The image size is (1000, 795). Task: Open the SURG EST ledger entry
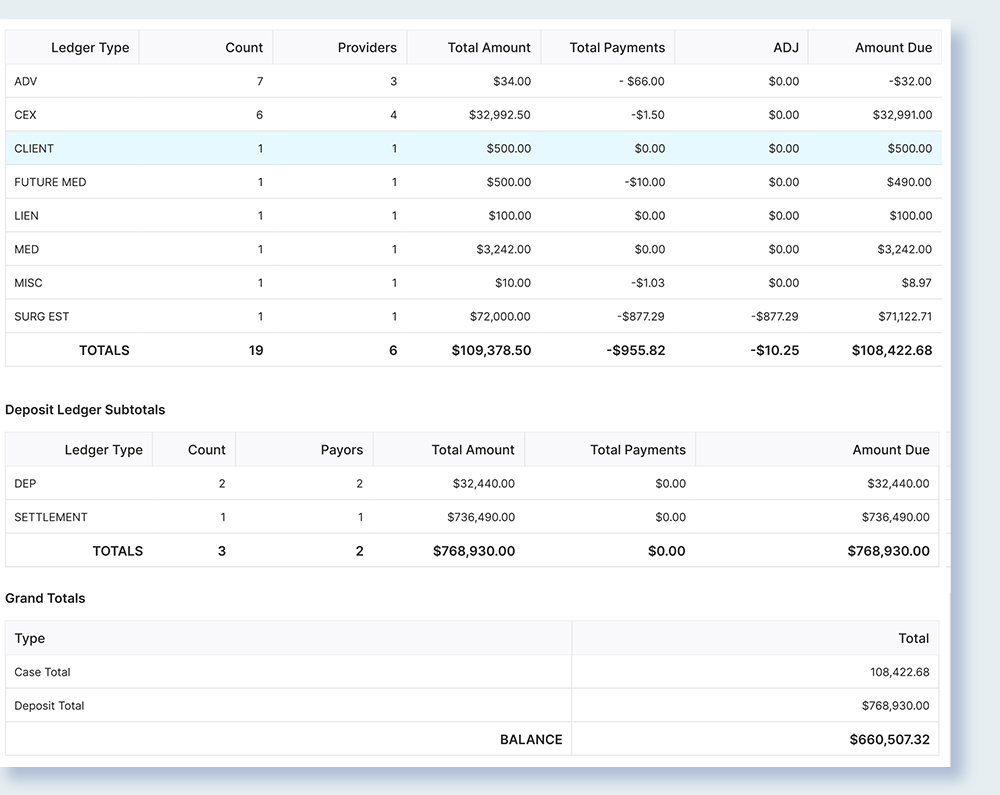coord(42,317)
